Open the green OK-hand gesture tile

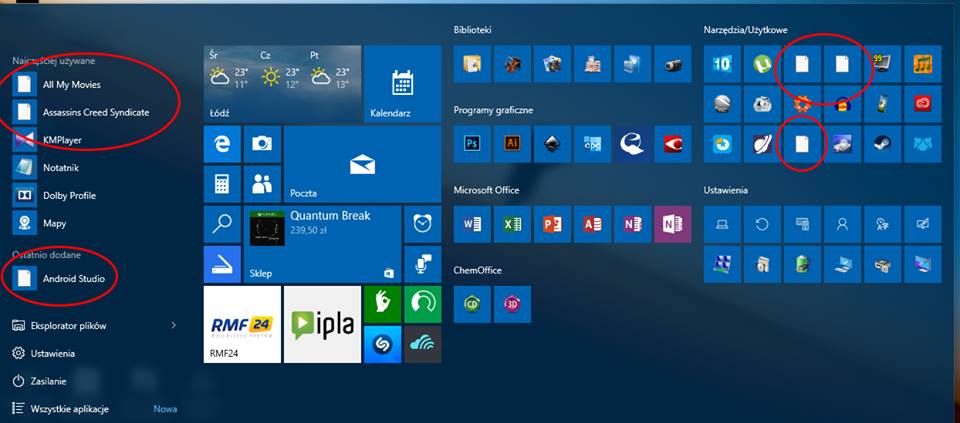tap(383, 304)
